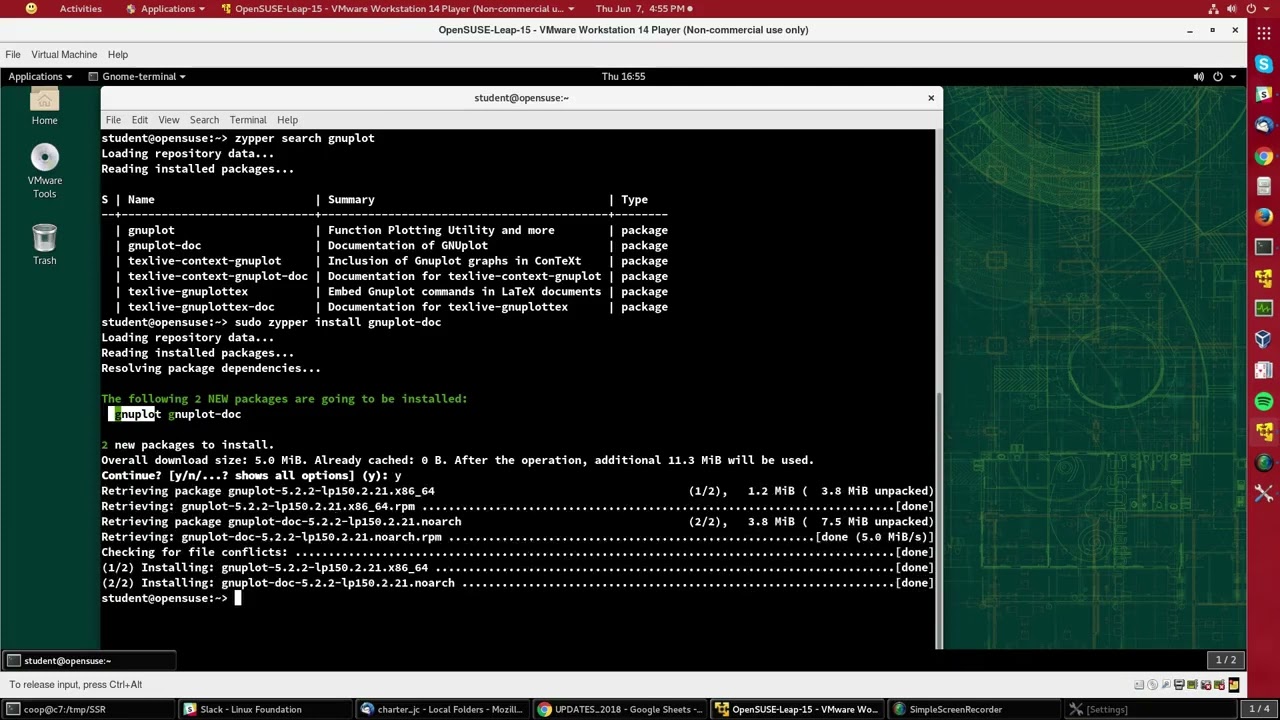This screenshot has width=1280, height=720.
Task: Click guest power icon in top panel
Action: point(1218,76)
